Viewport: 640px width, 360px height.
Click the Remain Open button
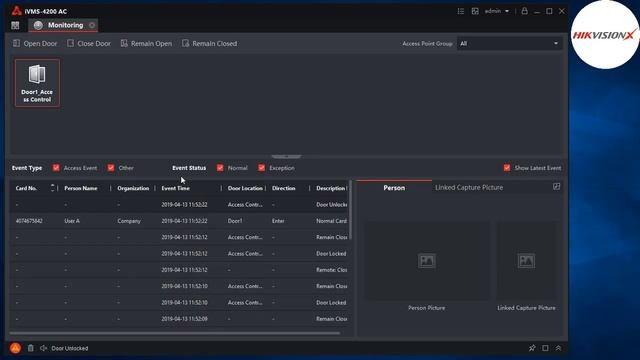pyautogui.click(x=146, y=43)
